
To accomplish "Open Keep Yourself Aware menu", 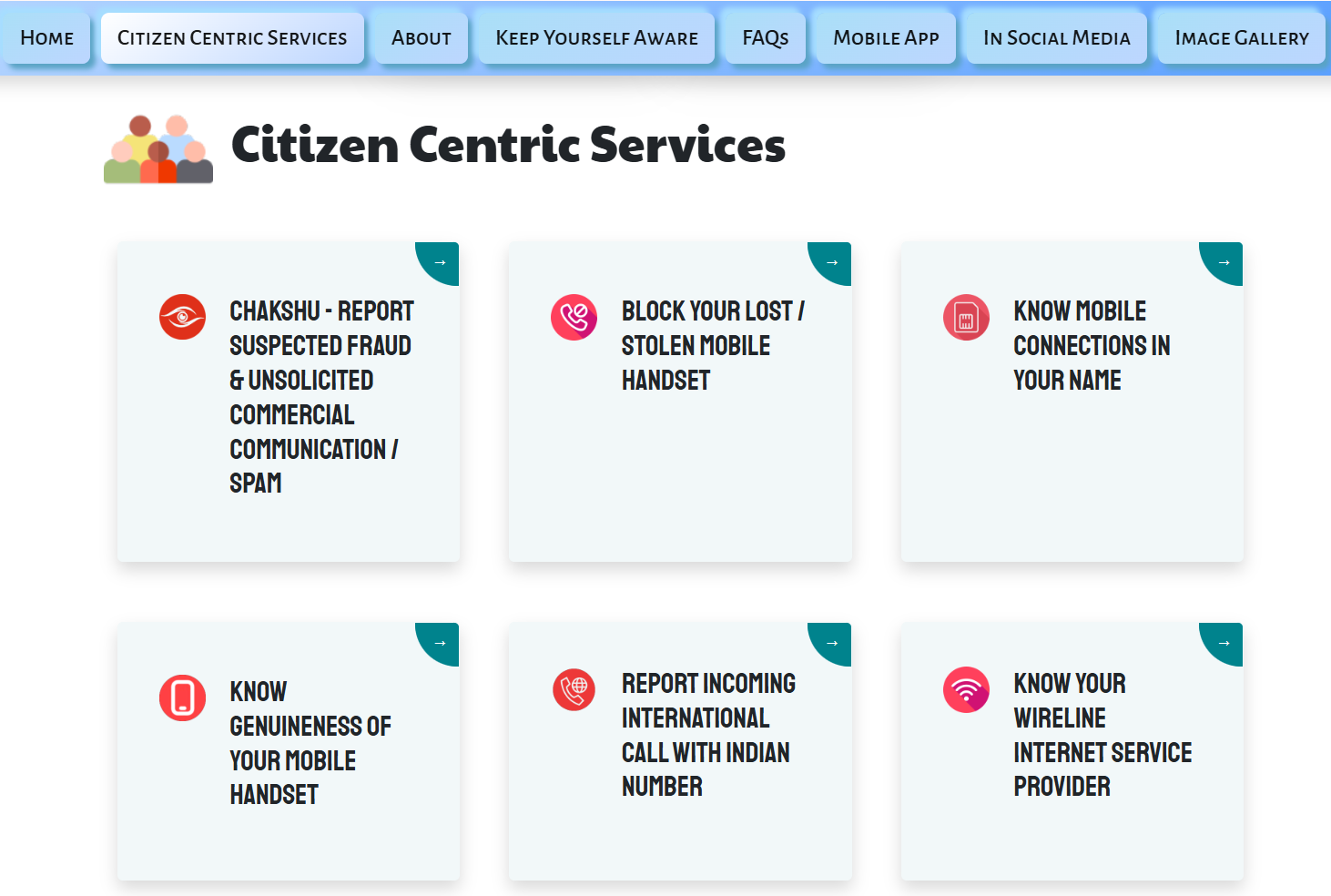I will click(596, 38).
